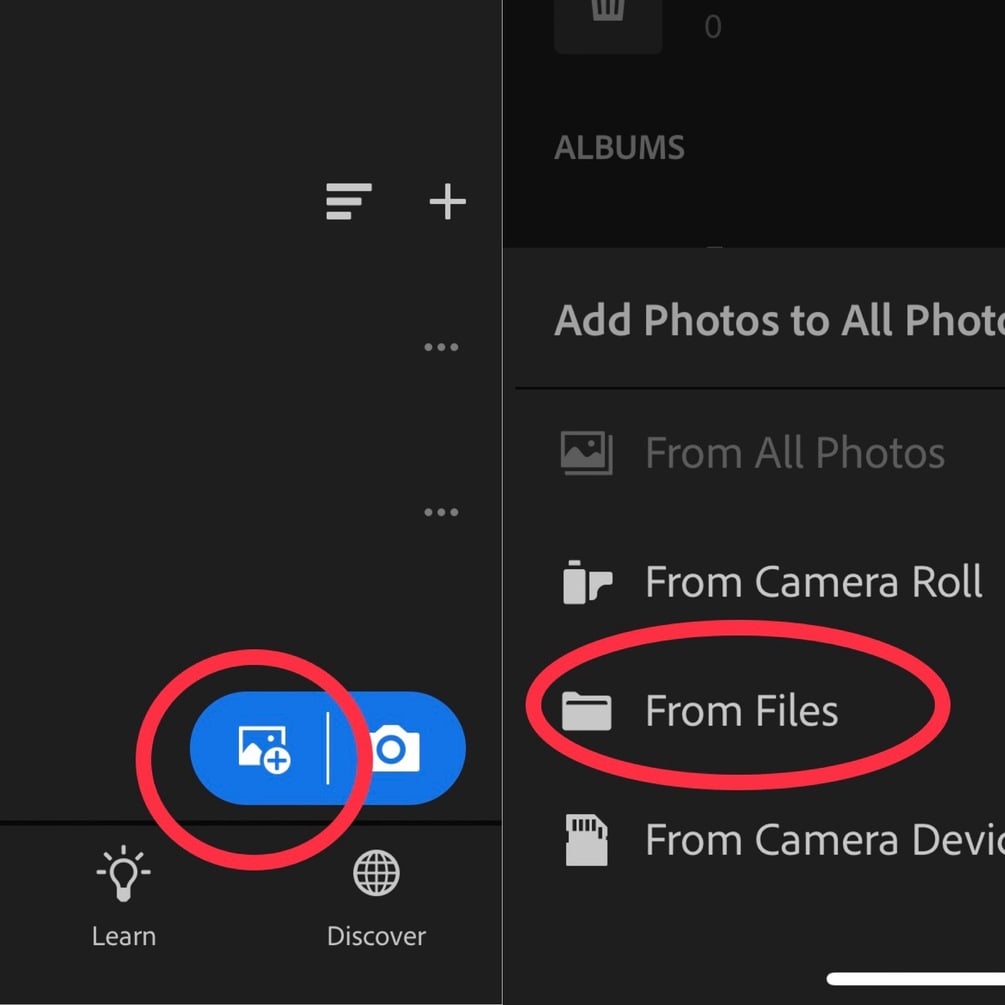Choose the From Camera Device option
The width and height of the screenshot is (1005, 1005).
(823, 840)
